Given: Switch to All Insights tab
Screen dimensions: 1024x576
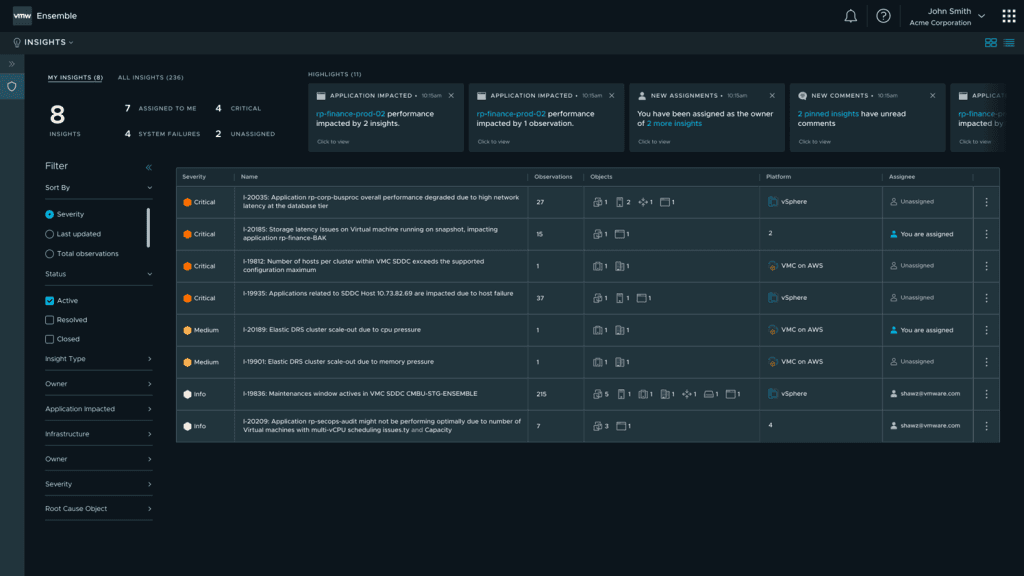Looking at the screenshot, I should (x=150, y=77).
